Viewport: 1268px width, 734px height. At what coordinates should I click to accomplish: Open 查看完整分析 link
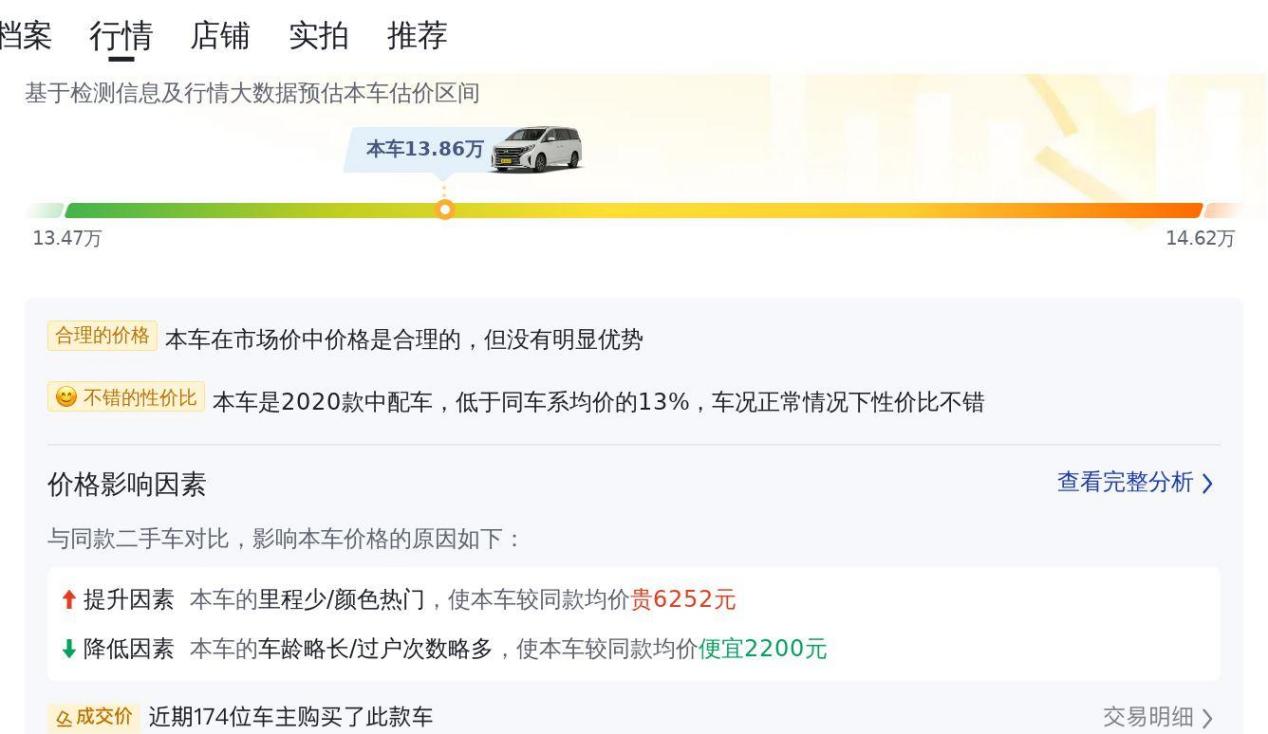(1125, 483)
